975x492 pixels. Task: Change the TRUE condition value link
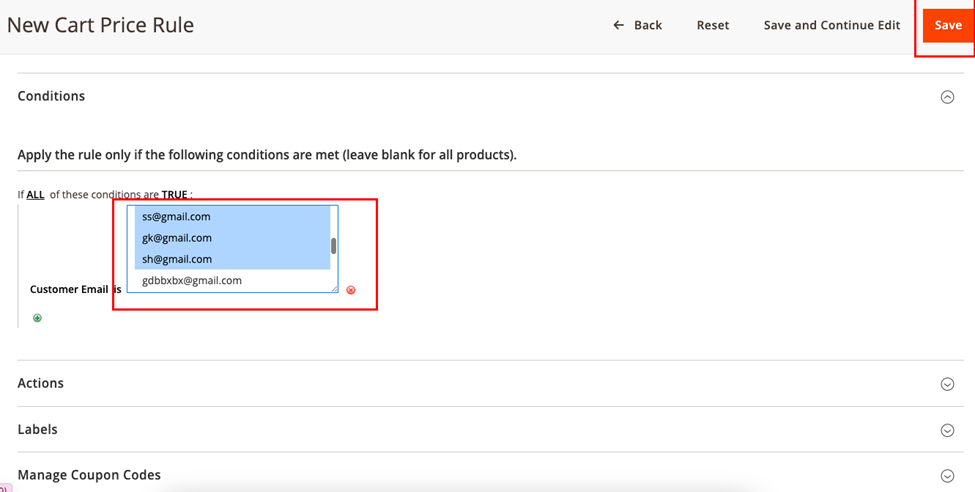[x=175, y=195]
